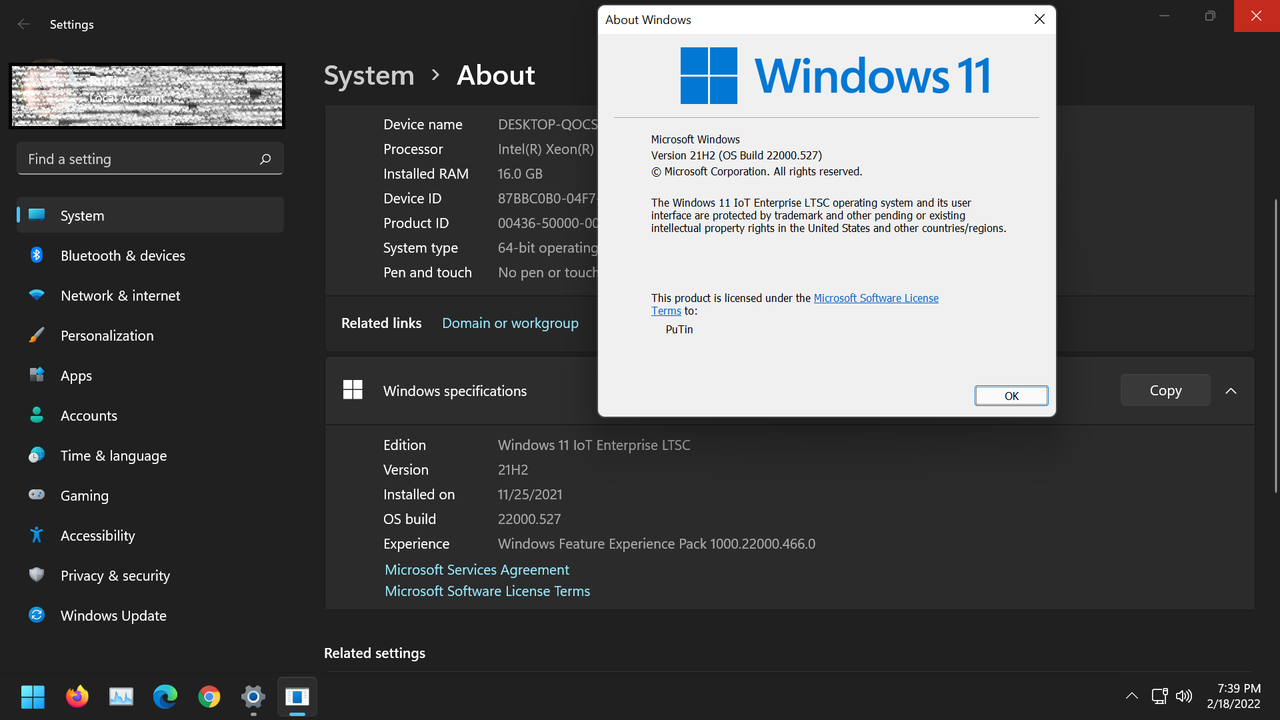Launch Google Chrome from taskbar

[209, 696]
